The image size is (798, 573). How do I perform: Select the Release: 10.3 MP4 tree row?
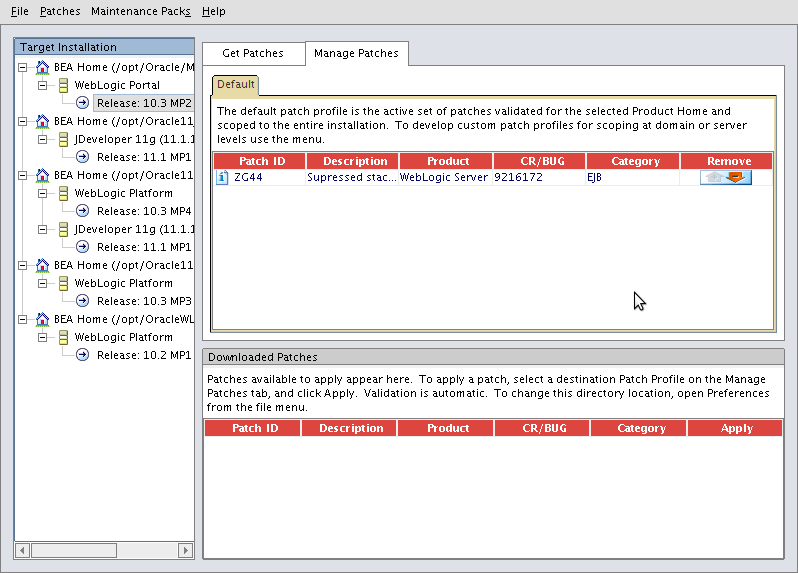[x=144, y=211]
